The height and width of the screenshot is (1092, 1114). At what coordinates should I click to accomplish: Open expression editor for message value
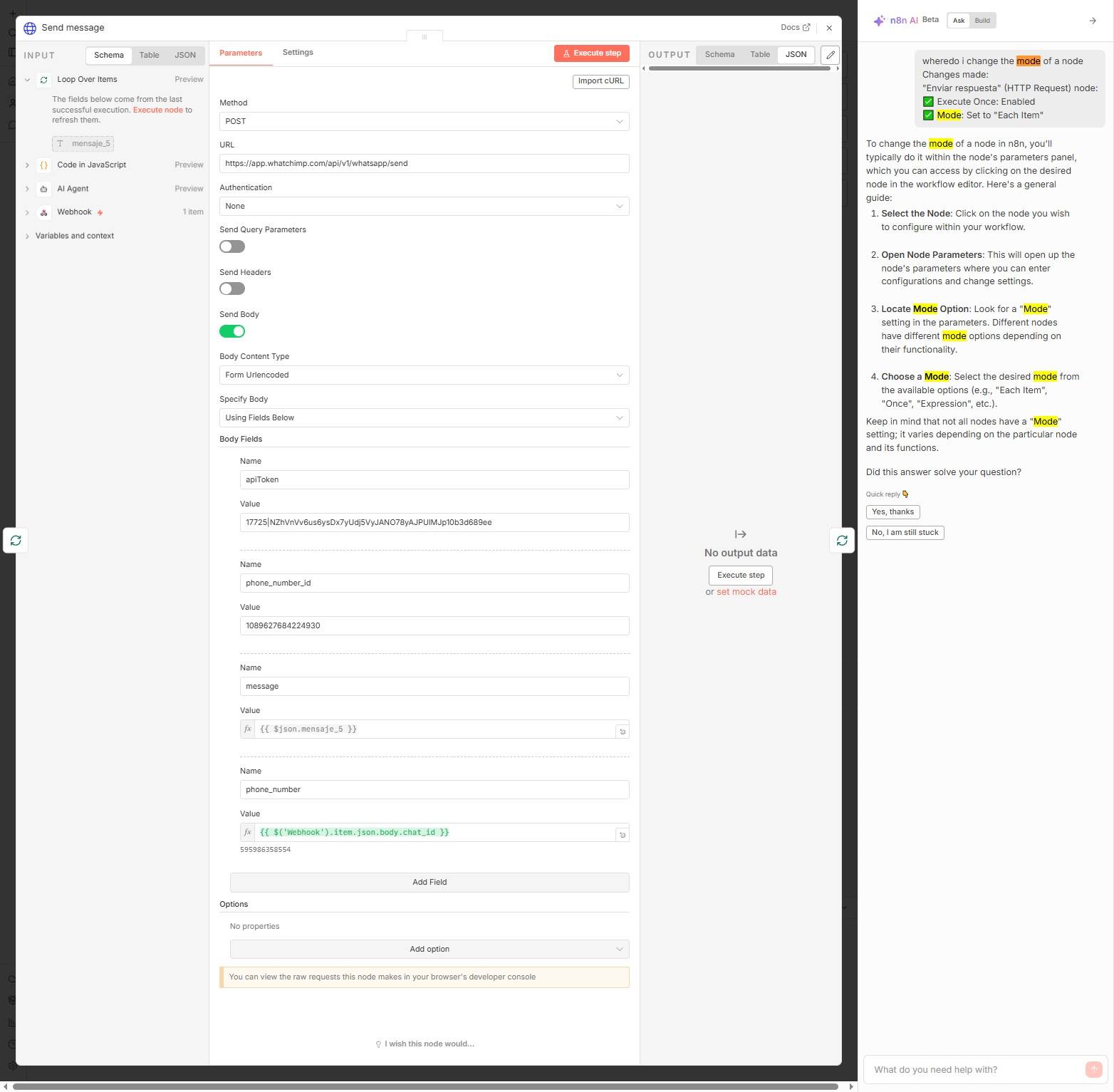click(622, 732)
